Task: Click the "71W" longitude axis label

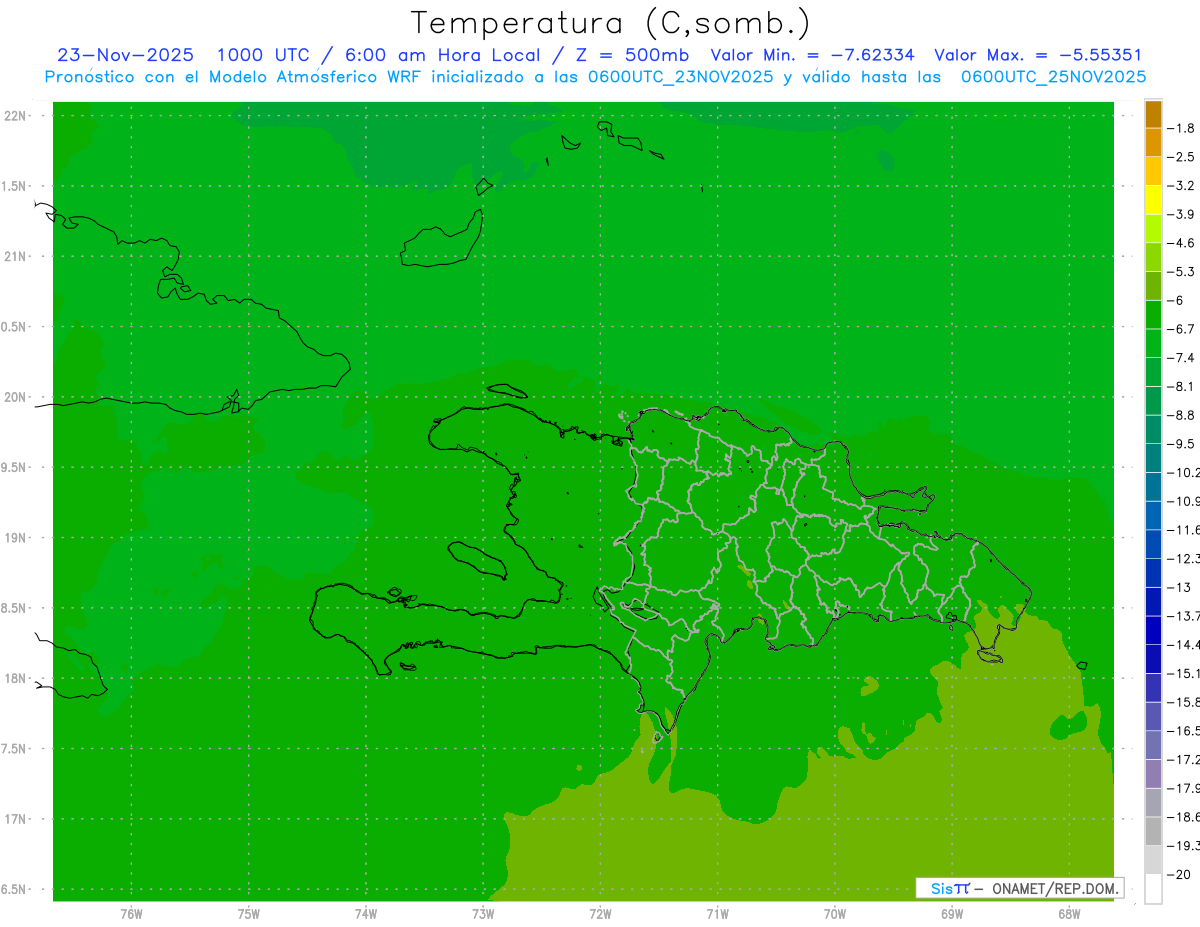Action: [x=717, y=914]
